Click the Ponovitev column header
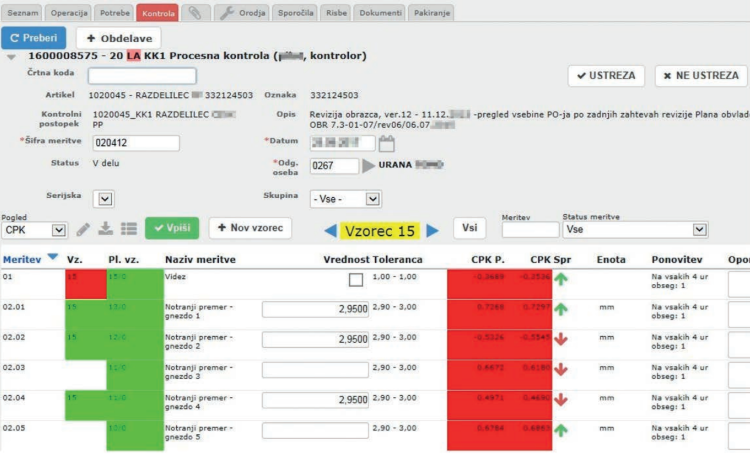The width and height of the screenshot is (750, 454). [677, 260]
